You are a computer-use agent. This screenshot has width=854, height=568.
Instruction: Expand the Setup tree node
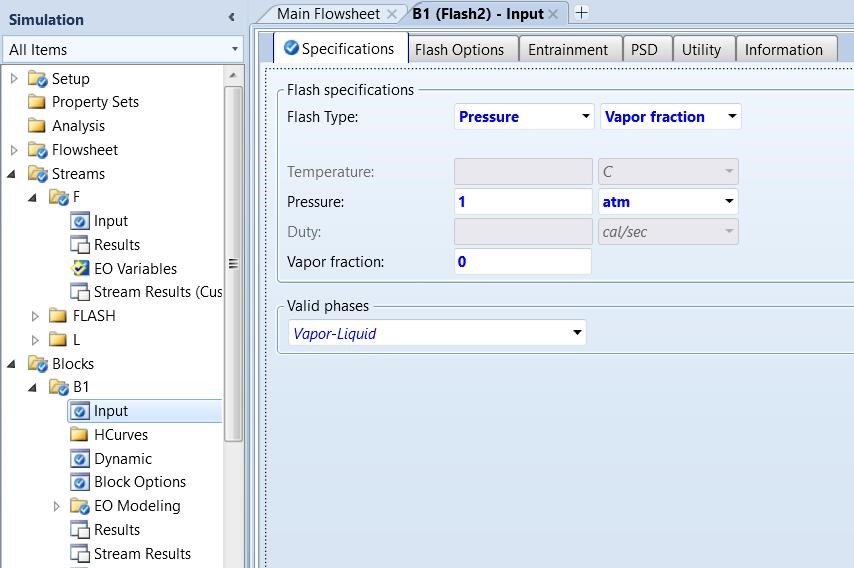click(x=14, y=78)
